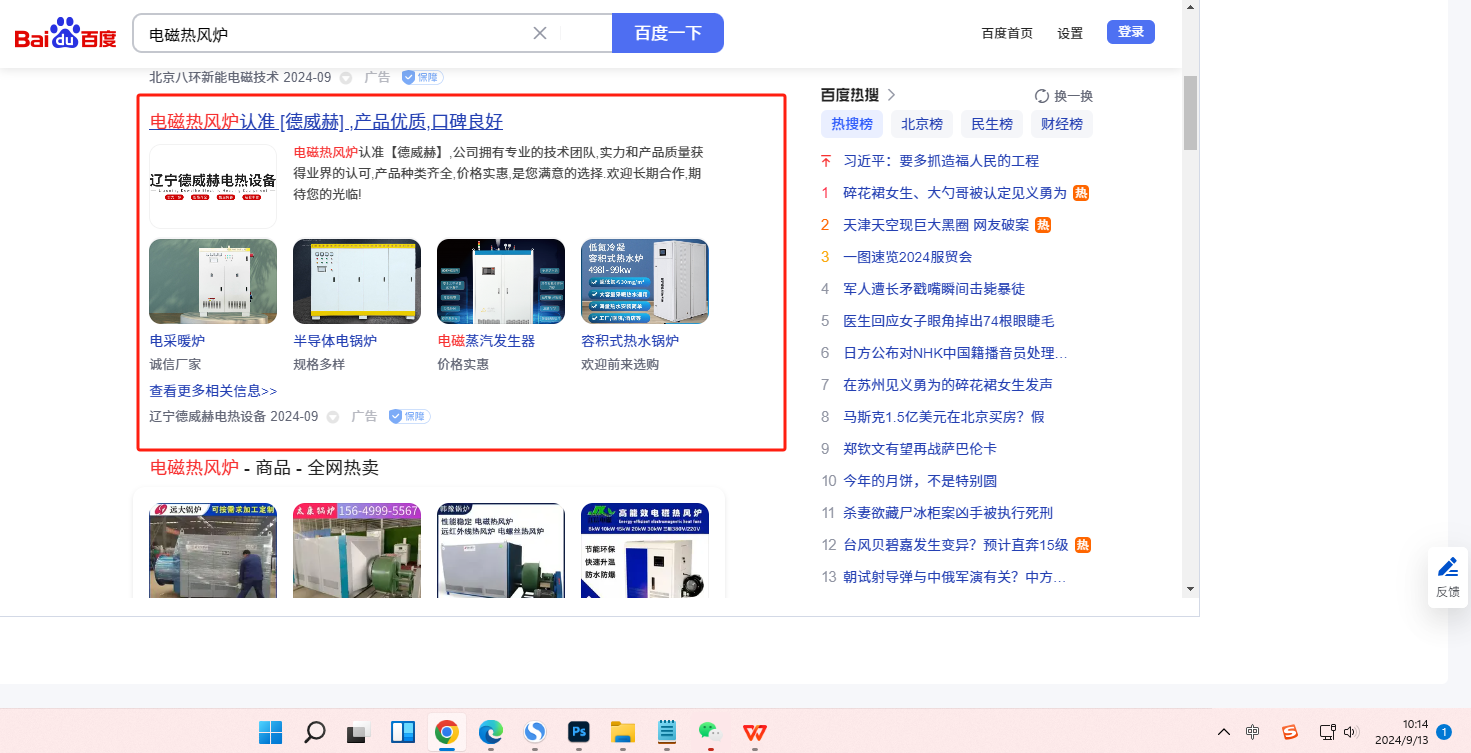Open Microsoft Edge from the taskbar
The image size is (1471, 753).
[x=490, y=732]
